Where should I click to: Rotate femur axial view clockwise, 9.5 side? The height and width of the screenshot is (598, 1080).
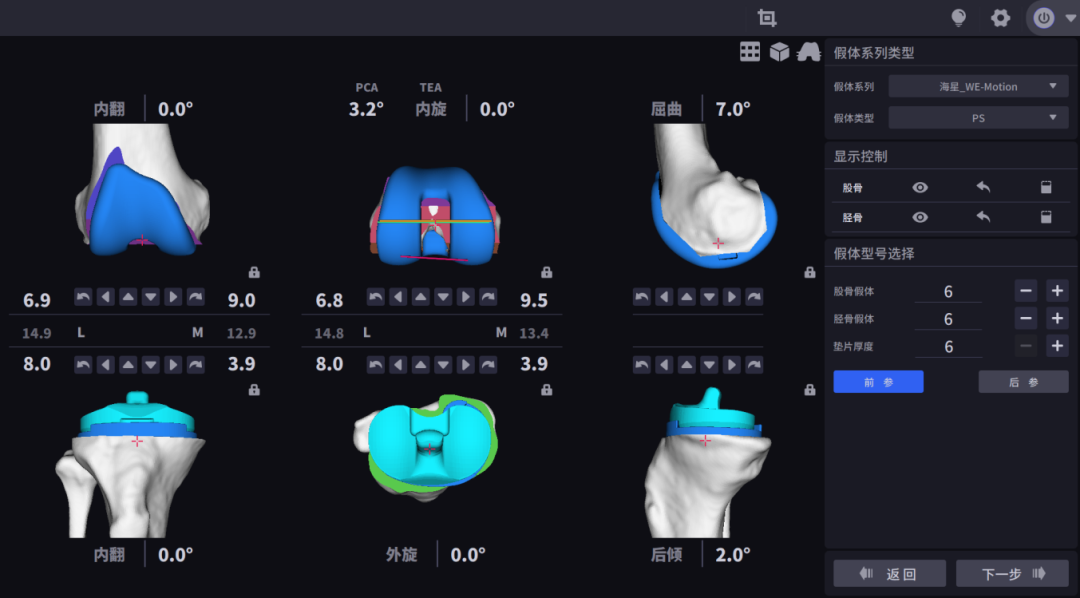(488, 297)
